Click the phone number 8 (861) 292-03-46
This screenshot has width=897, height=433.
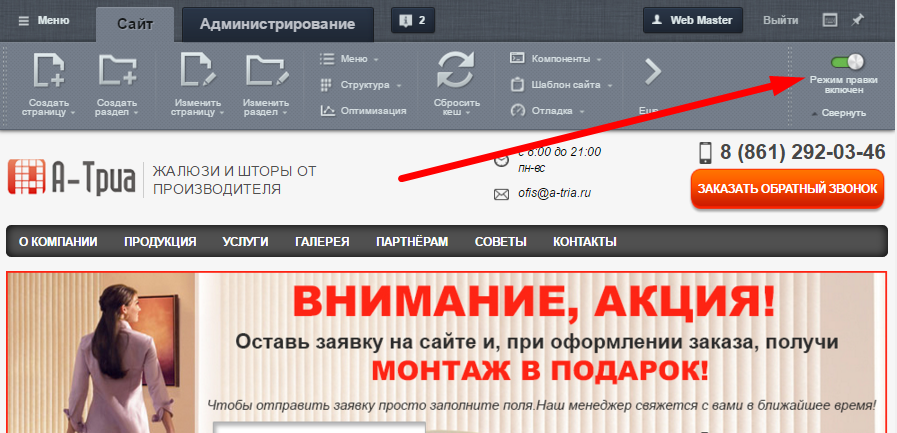click(x=803, y=152)
